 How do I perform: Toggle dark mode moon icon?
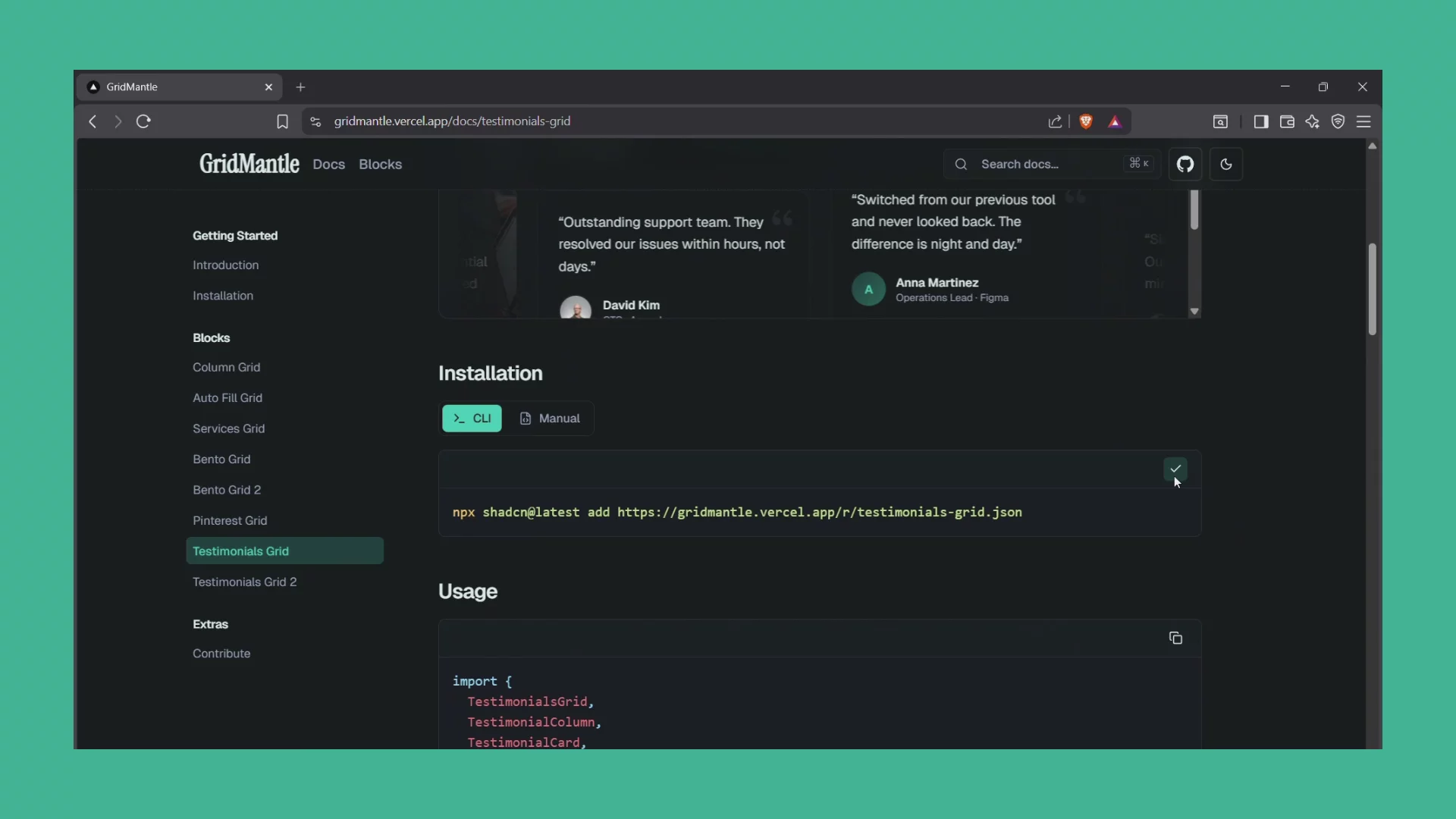pos(1226,164)
